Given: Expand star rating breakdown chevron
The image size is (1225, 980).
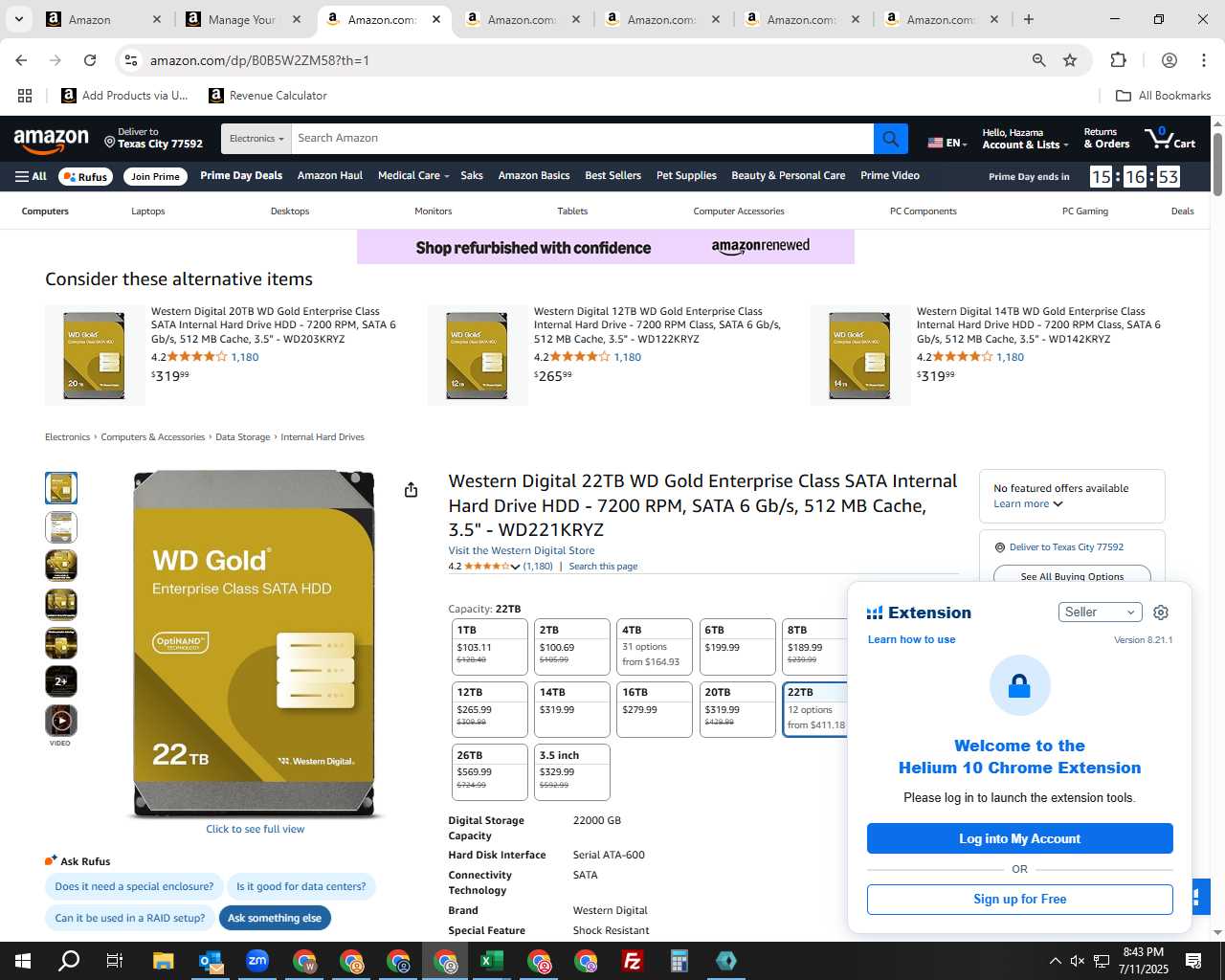Looking at the screenshot, I should click(516, 567).
